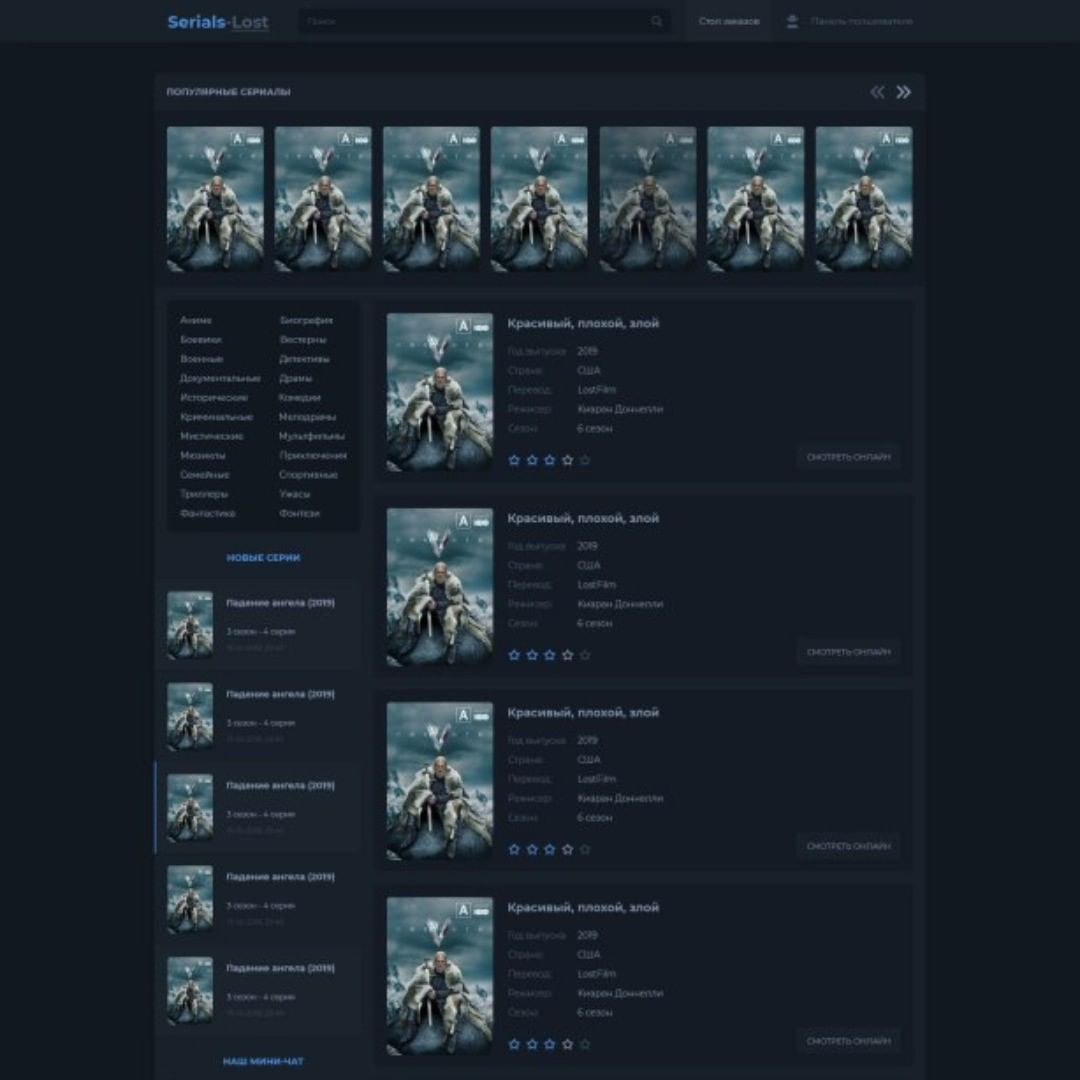The height and width of the screenshot is (1080, 1080).
Task: Click the Serials-Lost site logo
Action: coord(218,22)
